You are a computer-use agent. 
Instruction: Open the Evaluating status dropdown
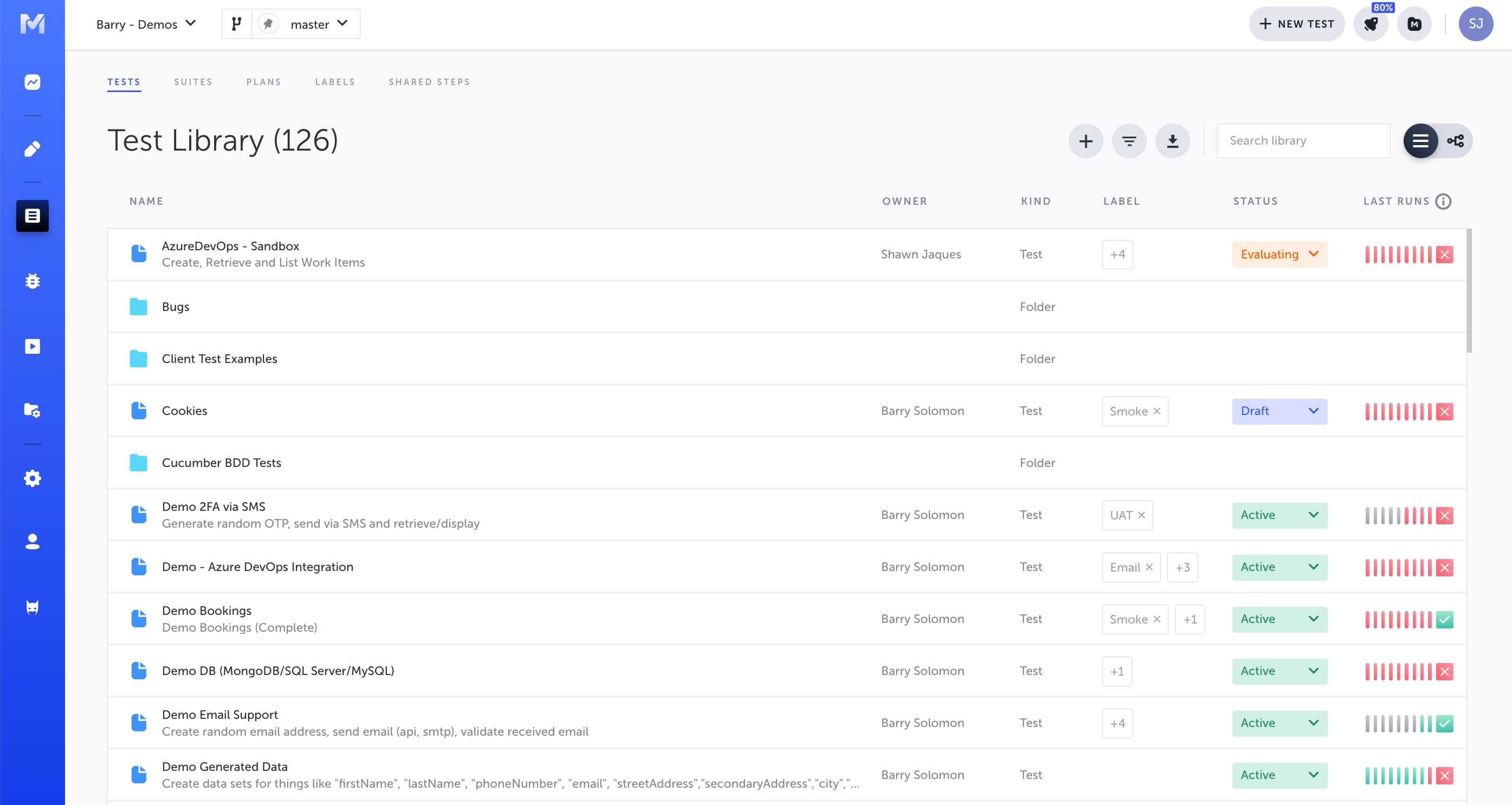tap(1279, 254)
